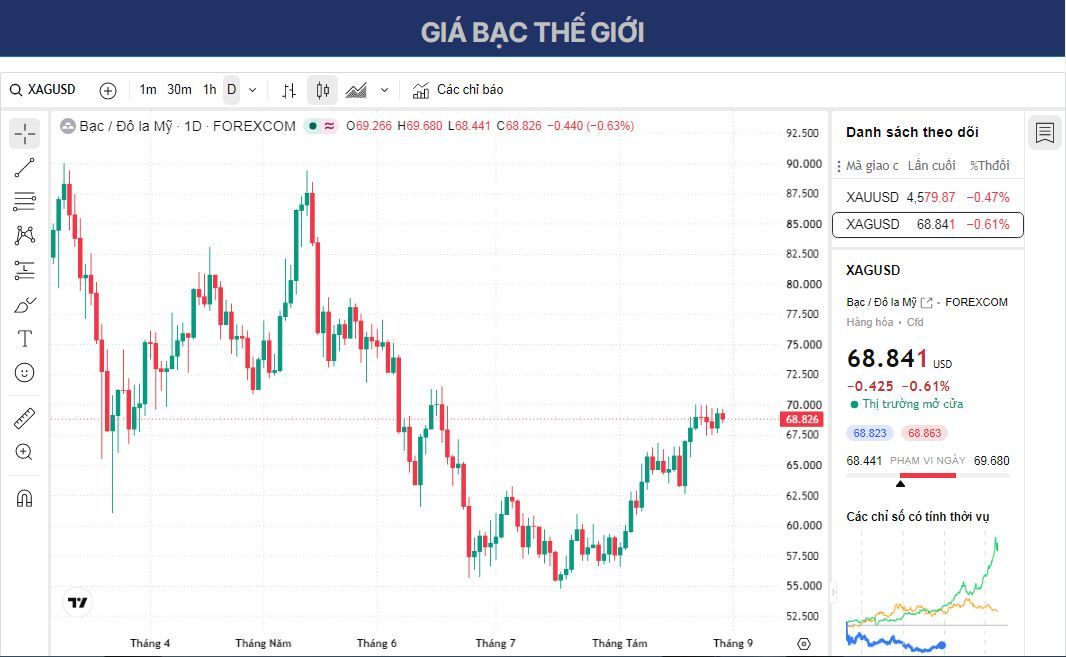Click the 'Danh sách theo dõi' heading
Screen dimensions: 1066x657
point(912,132)
